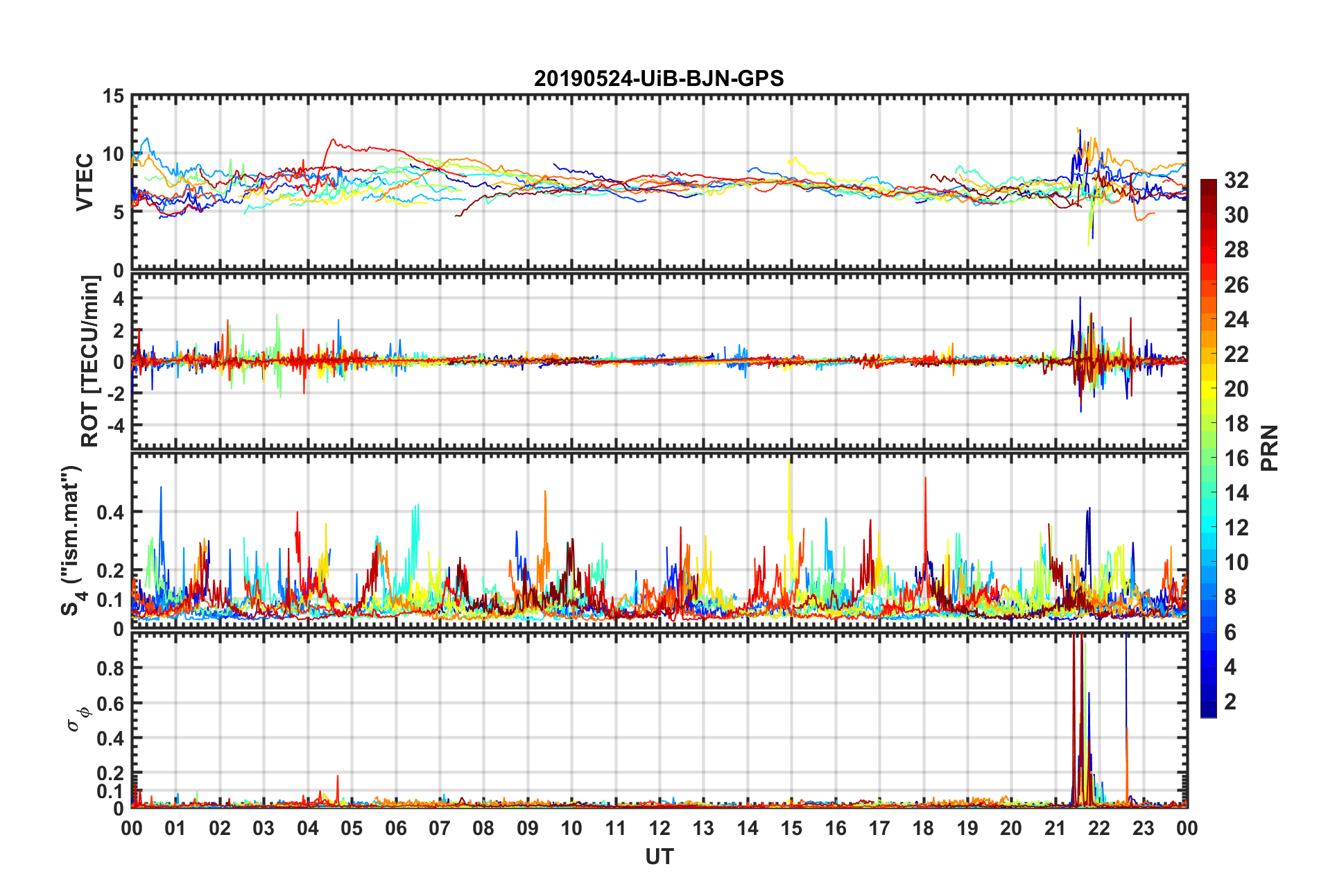
Task: Select the 24 tick on the PRN colorbar
Action: pos(1236,320)
